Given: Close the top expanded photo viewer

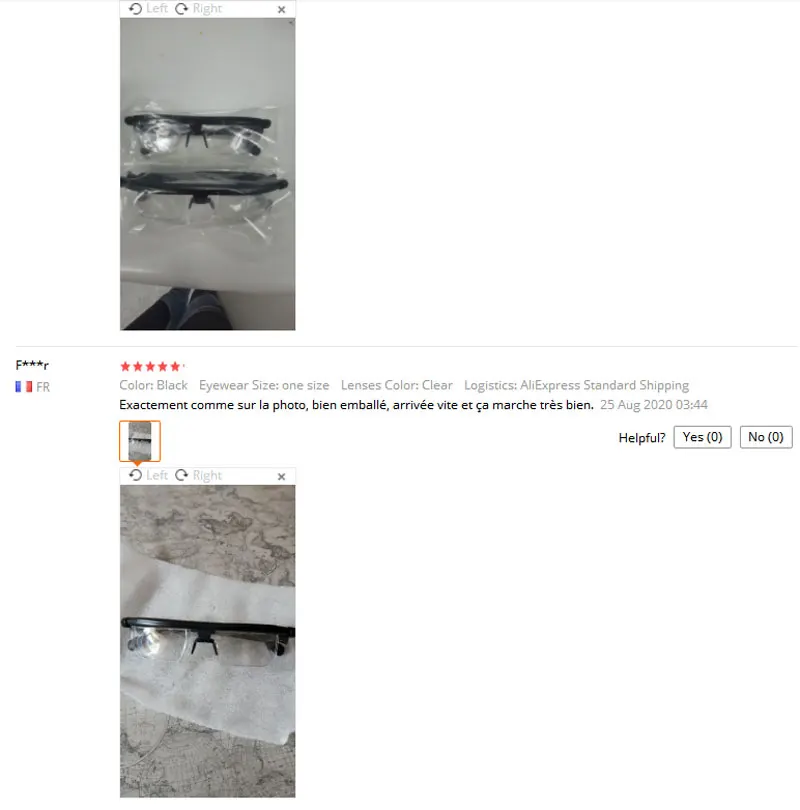Looking at the screenshot, I should [281, 10].
